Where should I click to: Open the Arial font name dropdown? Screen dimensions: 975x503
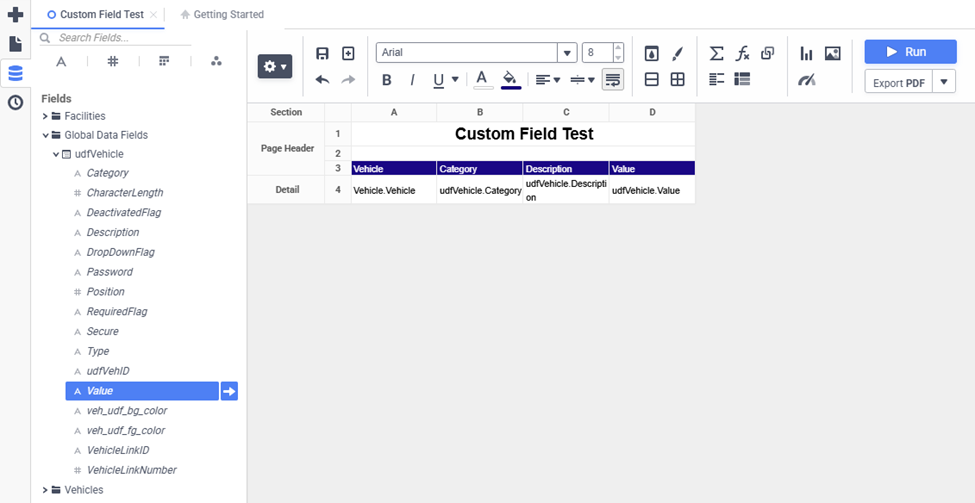[x=567, y=53]
